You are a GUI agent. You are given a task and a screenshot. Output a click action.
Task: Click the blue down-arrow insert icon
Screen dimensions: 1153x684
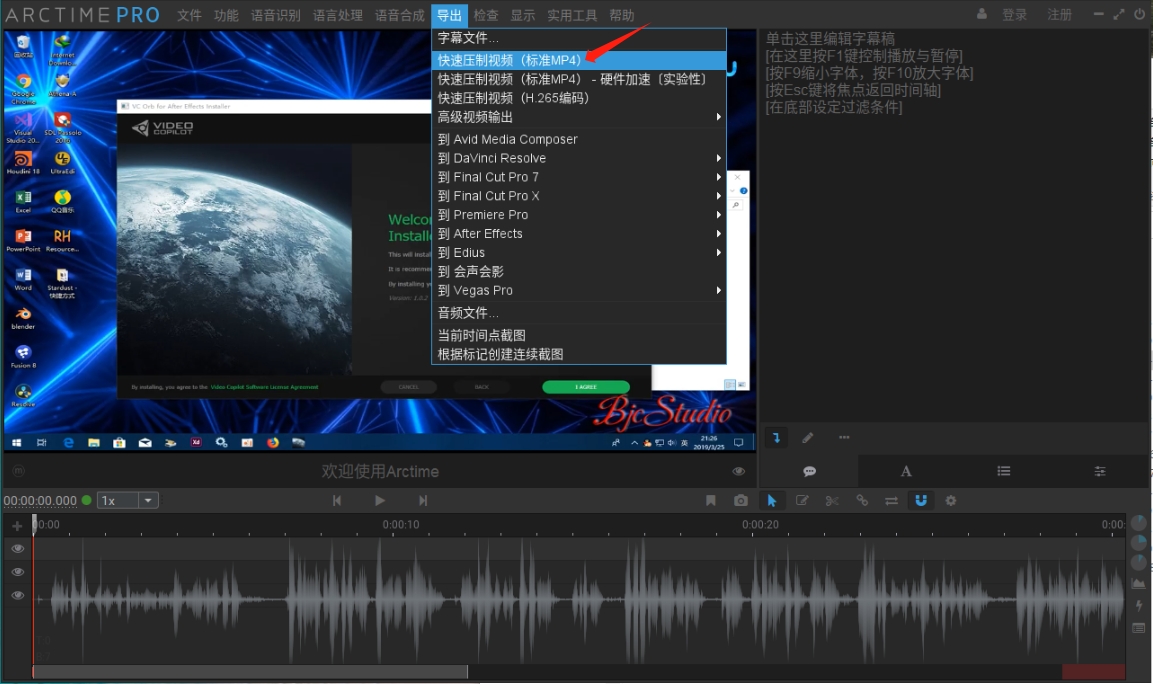point(776,438)
